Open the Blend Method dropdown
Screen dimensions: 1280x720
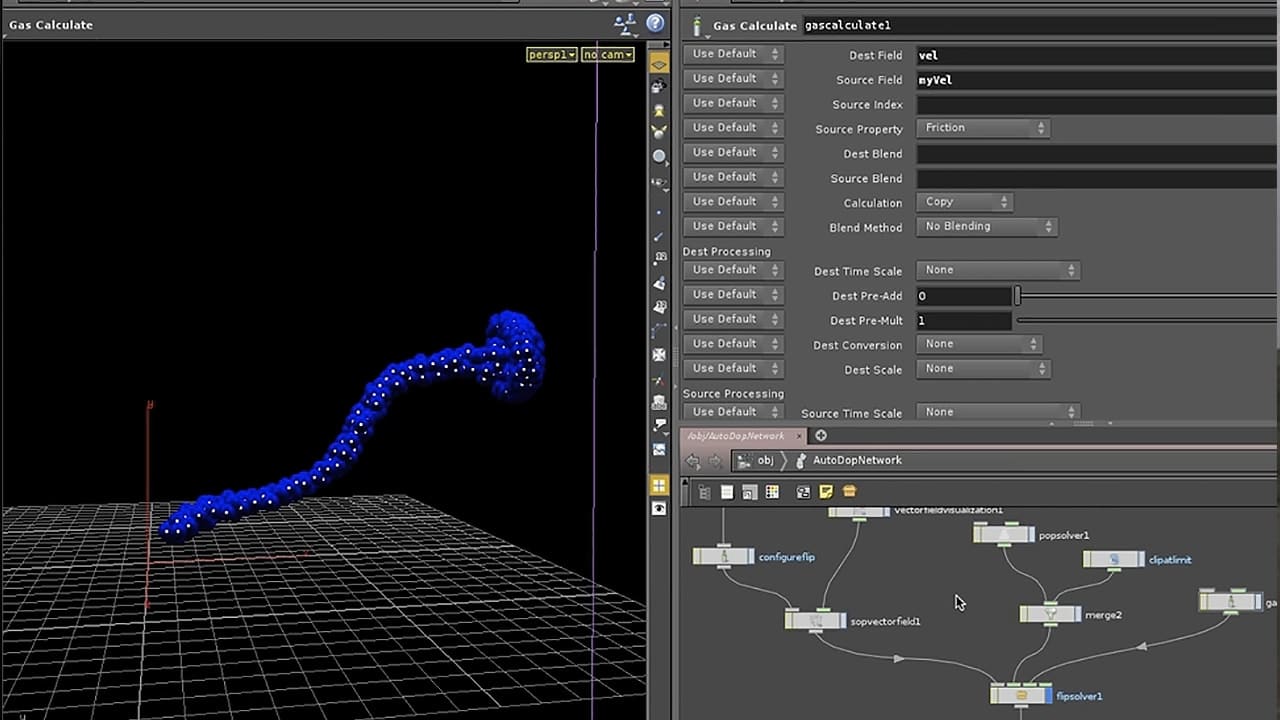pyautogui.click(x=986, y=227)
